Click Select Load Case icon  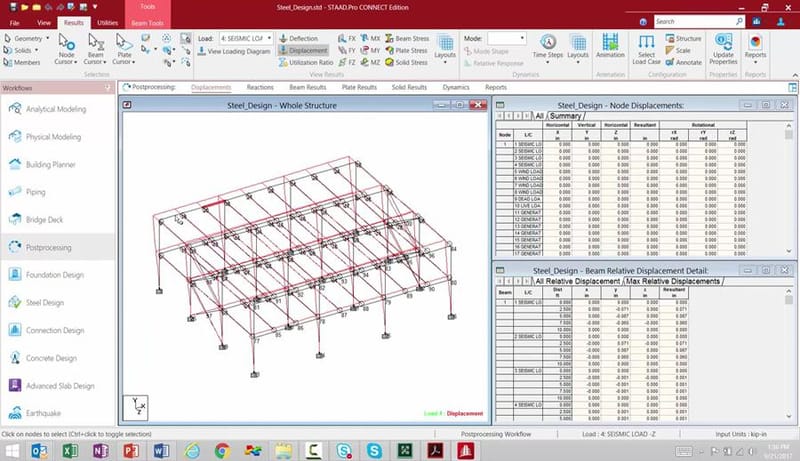646,49
